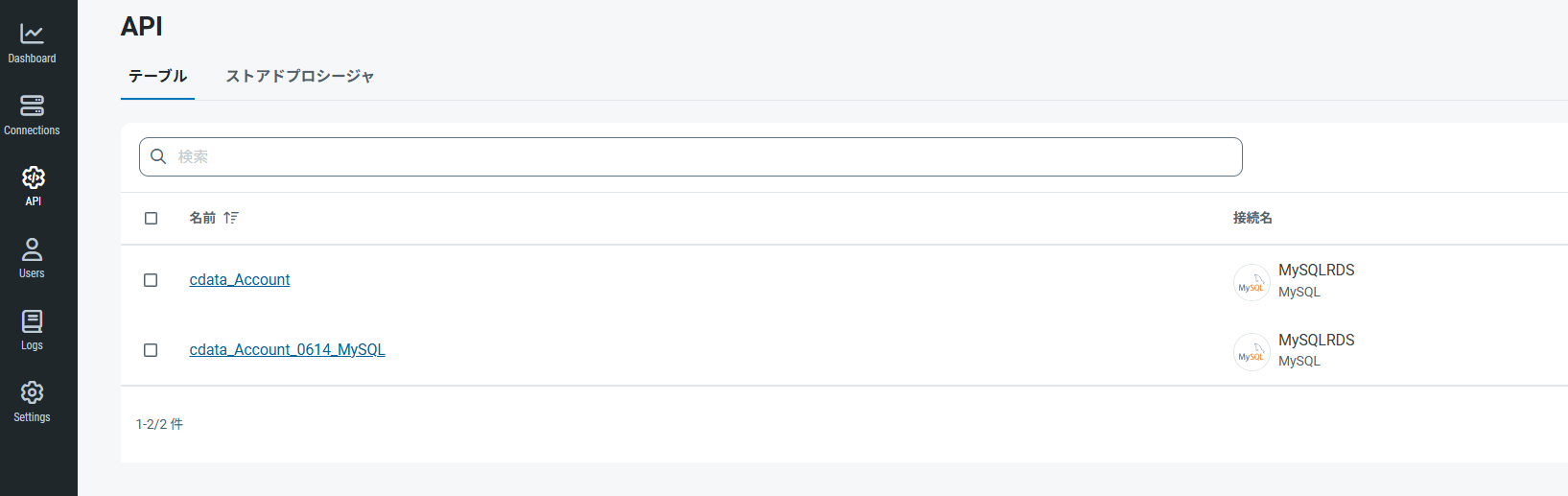Viewport: 1568px width, 496px height.
Task: Click the 名前 column header label
Action: click(202, 218)
